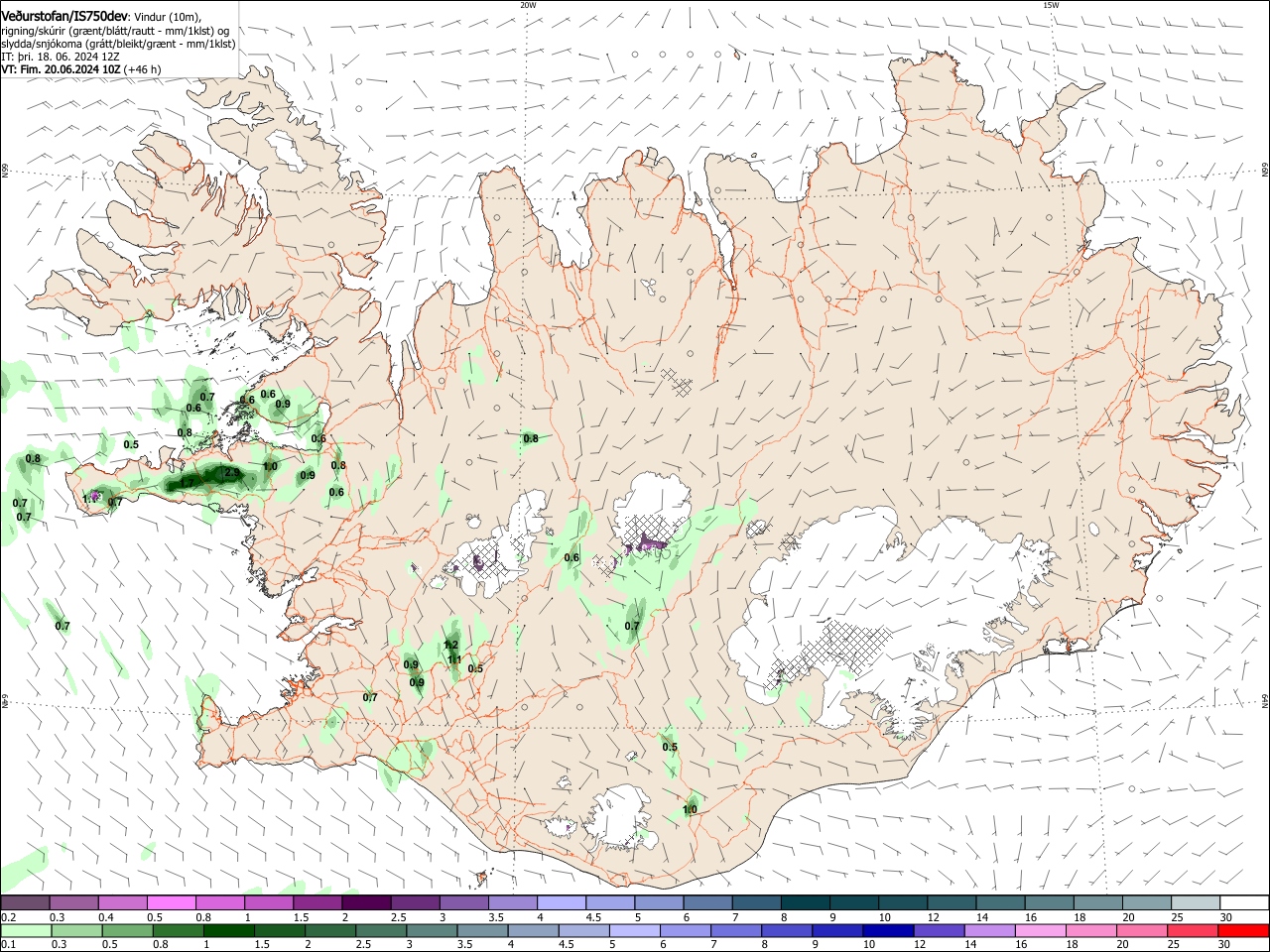
Task: Click the navy blue 10 swatch in bottom legend row
Action: click(x=889, y=931)
